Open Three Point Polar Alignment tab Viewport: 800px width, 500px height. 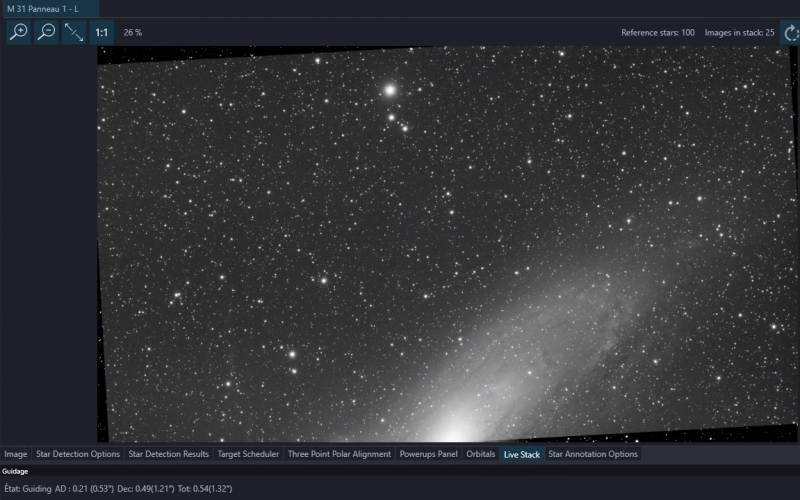coord(339,454)
